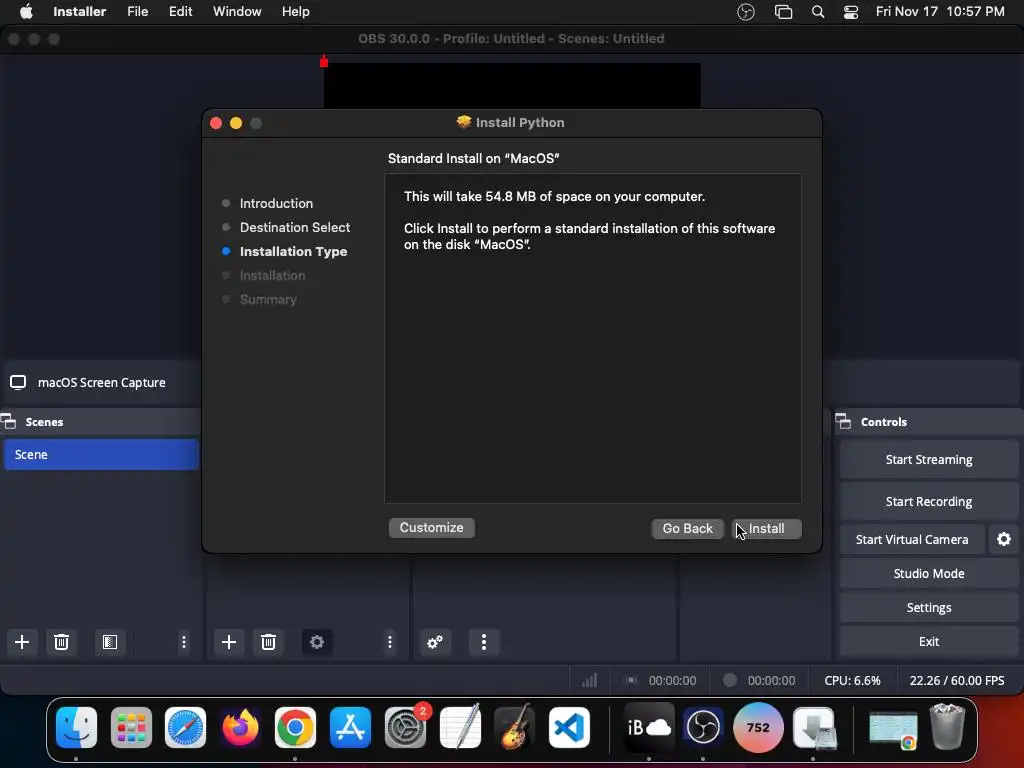This screenshot has height=768, width=1024.
Task: Click Start Streaming in OBS Controls
Action: point(929,460)
